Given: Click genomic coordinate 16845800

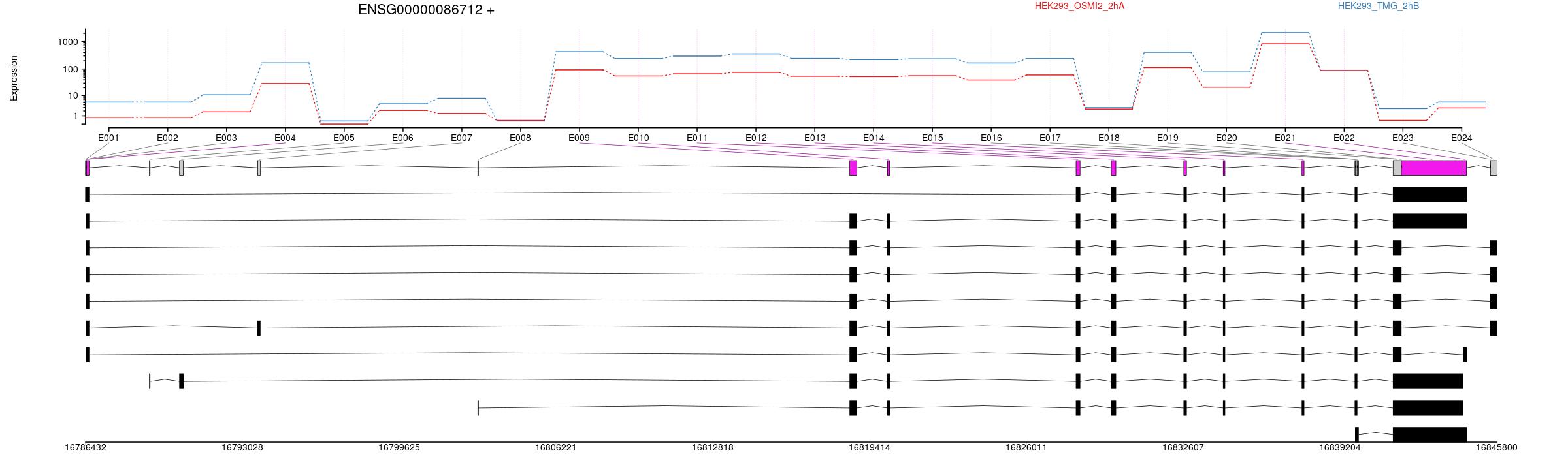Looking at the screenshot, I should [x=1497, y=448].
